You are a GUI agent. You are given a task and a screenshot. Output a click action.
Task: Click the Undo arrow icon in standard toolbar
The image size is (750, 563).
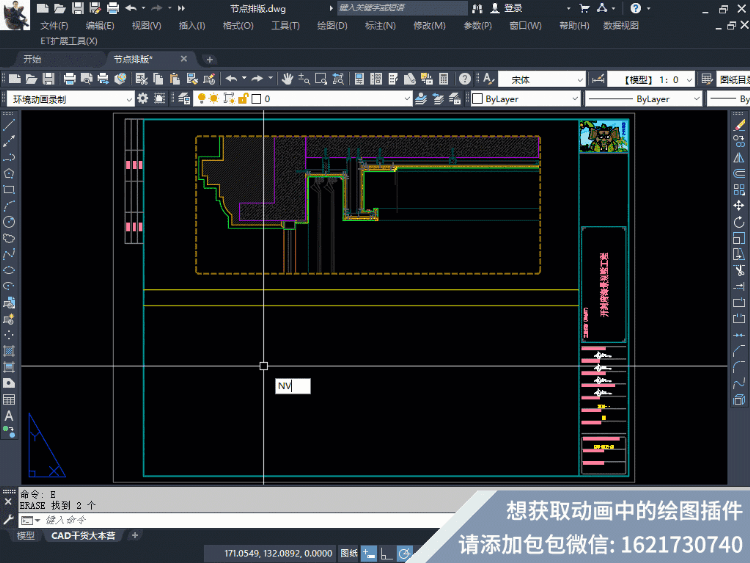[232, 79]
